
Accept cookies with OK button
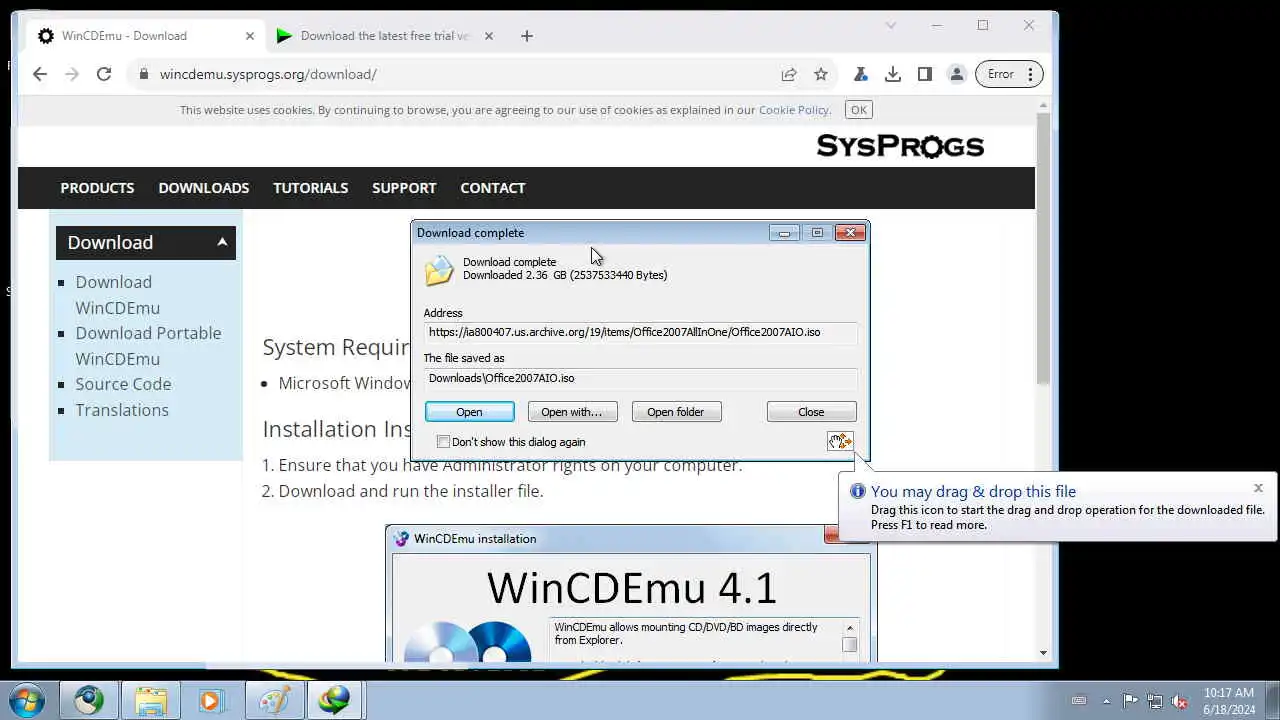click(859, 110)
